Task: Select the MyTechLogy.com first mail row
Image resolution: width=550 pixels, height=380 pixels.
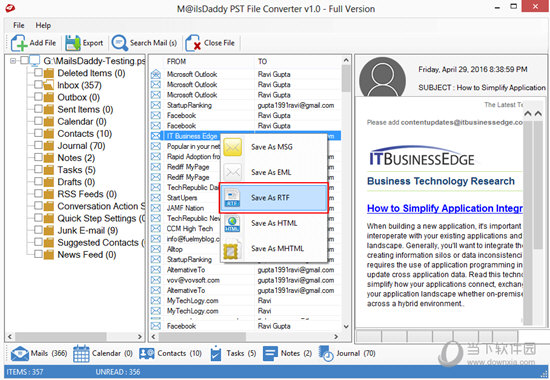Action: tap(245, 301)
